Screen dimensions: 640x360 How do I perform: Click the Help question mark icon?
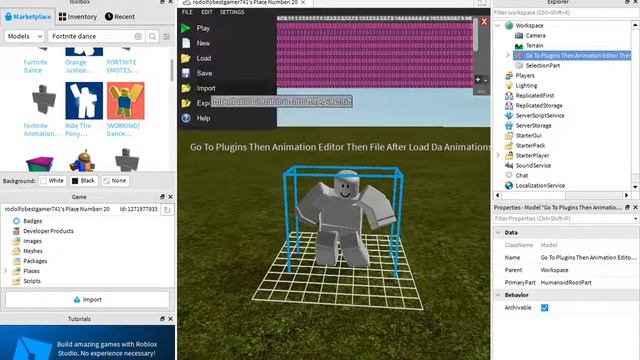[x=186, y=118]
